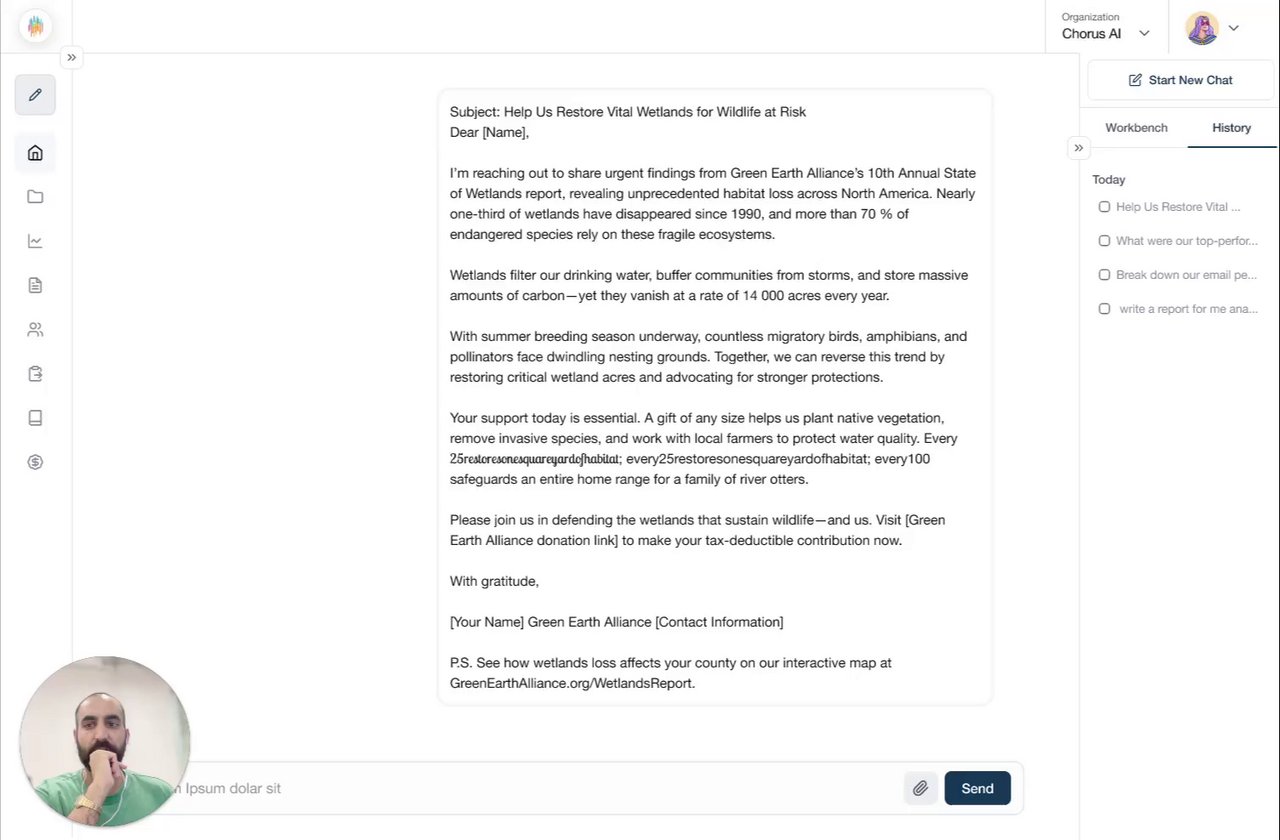This screenshot has height=840, width=1280.
Task: Click the Send button
Action: (x=977, y=788)
